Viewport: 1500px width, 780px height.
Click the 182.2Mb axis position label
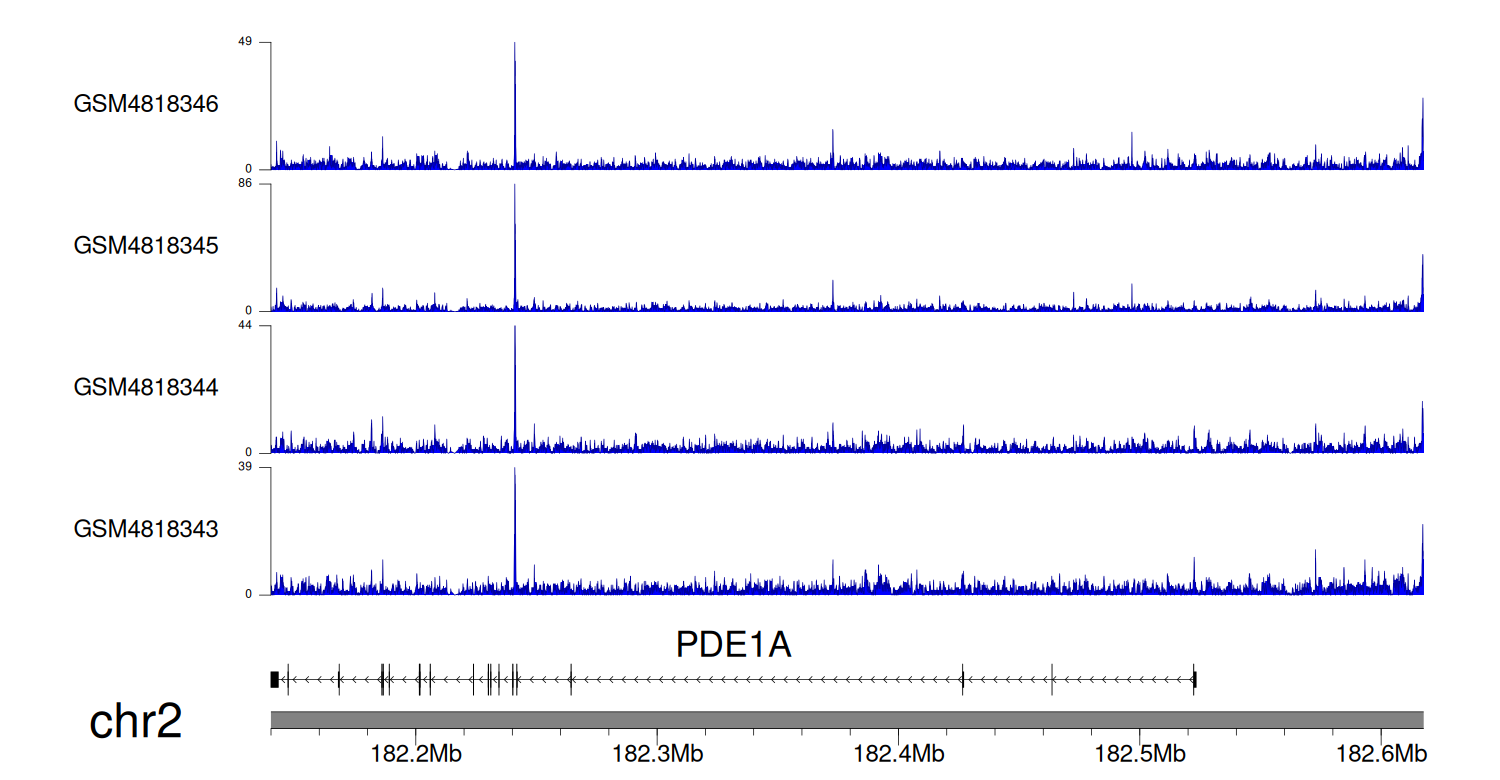(417, 752)
